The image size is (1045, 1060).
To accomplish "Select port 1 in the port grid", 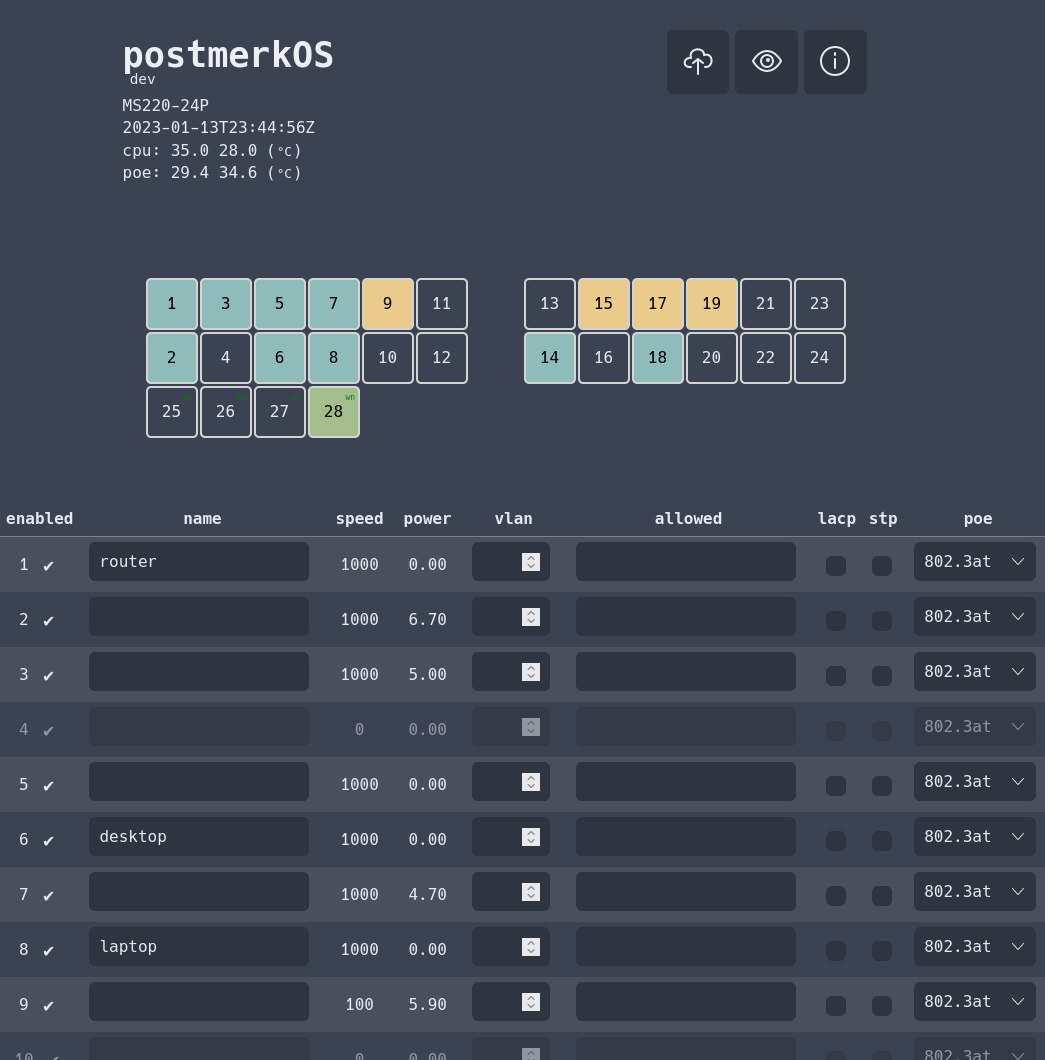I will point(172,304).
